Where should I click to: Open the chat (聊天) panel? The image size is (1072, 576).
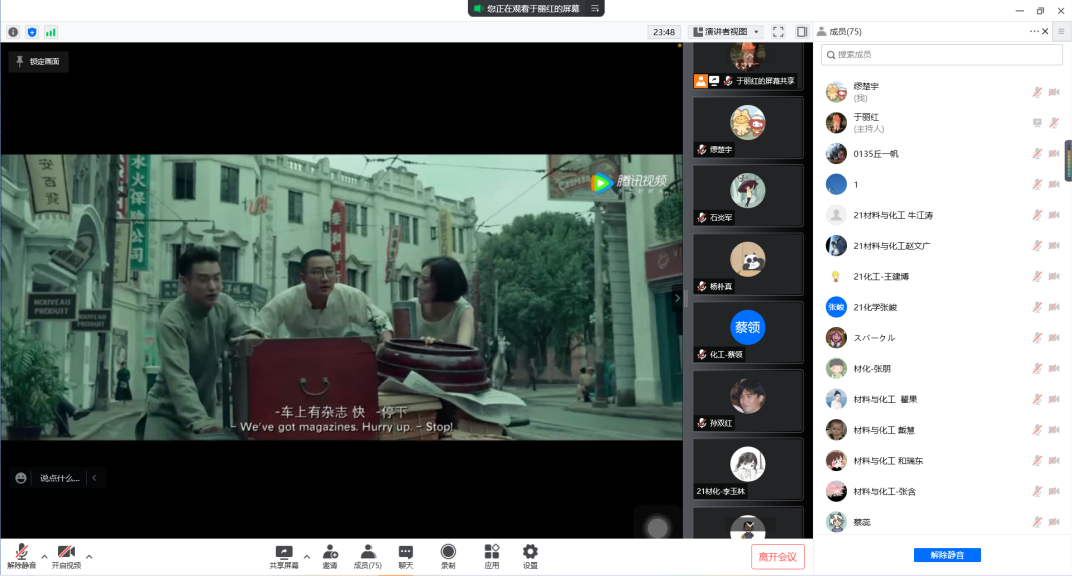tap(406, 555)
